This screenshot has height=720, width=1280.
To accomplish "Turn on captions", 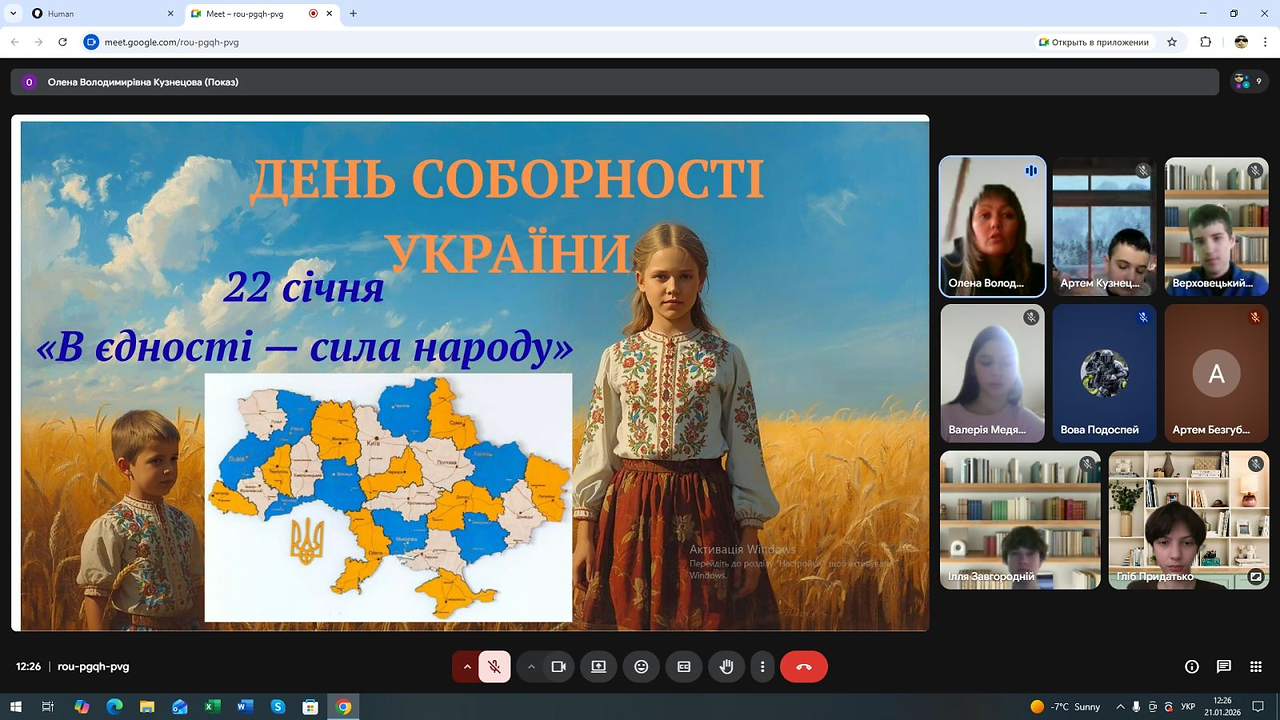I will (684, 667).
